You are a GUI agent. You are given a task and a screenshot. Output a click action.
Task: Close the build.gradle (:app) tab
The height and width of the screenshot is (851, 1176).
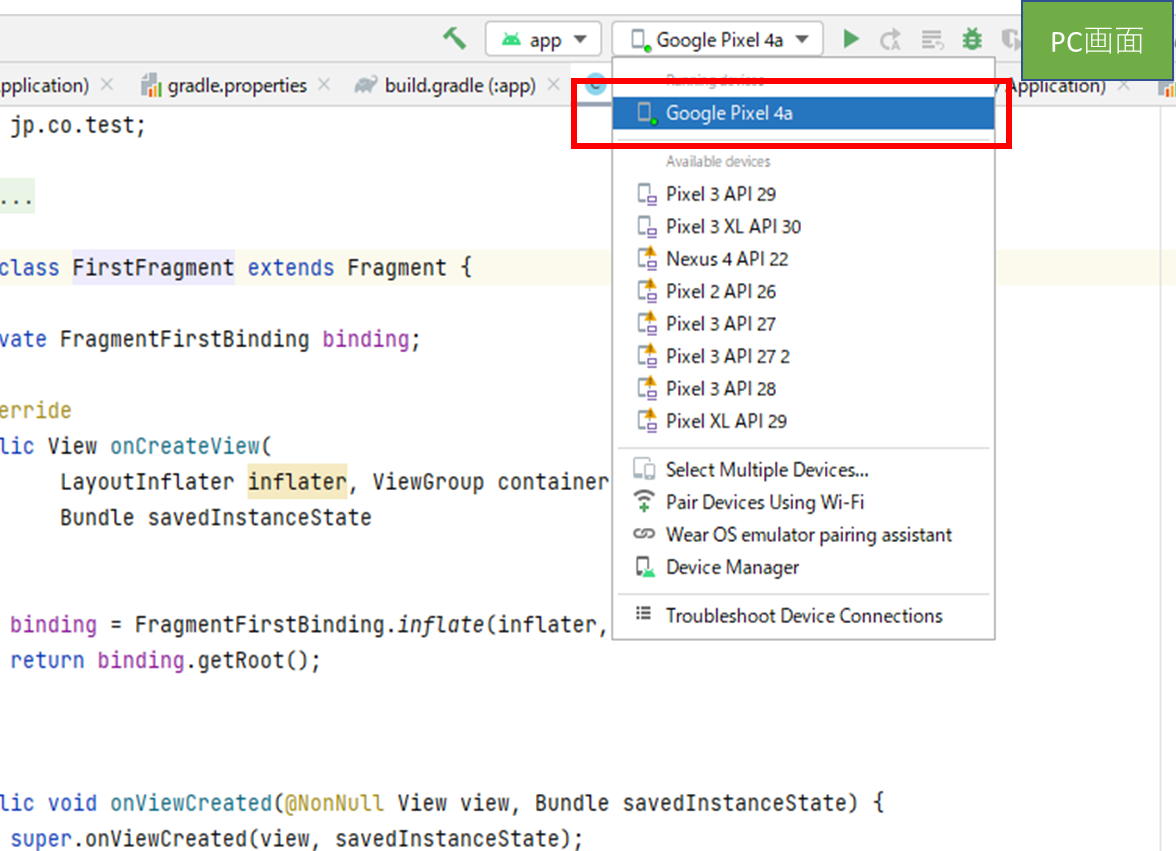[554, 85]
